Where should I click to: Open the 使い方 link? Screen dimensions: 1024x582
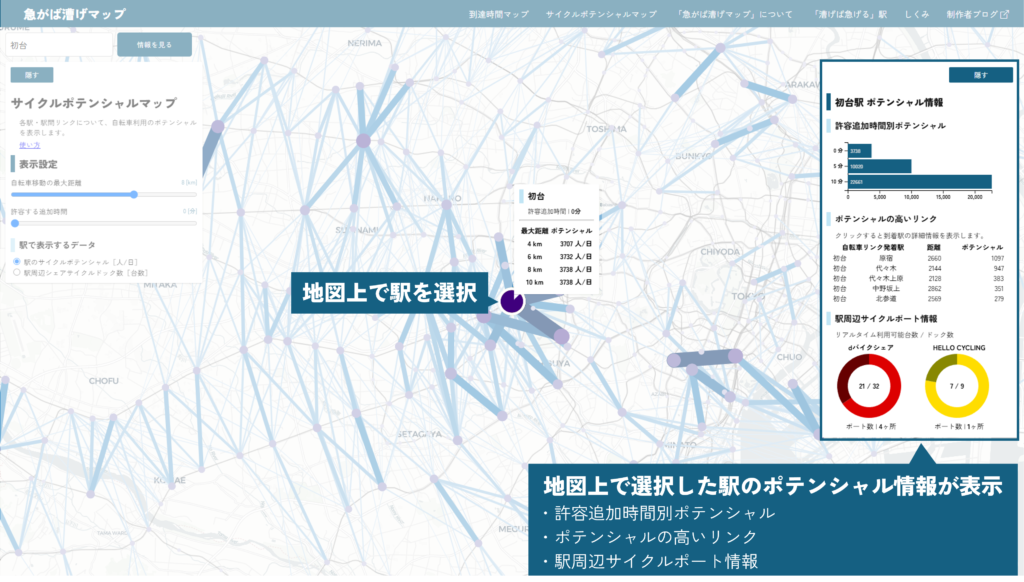29,145
